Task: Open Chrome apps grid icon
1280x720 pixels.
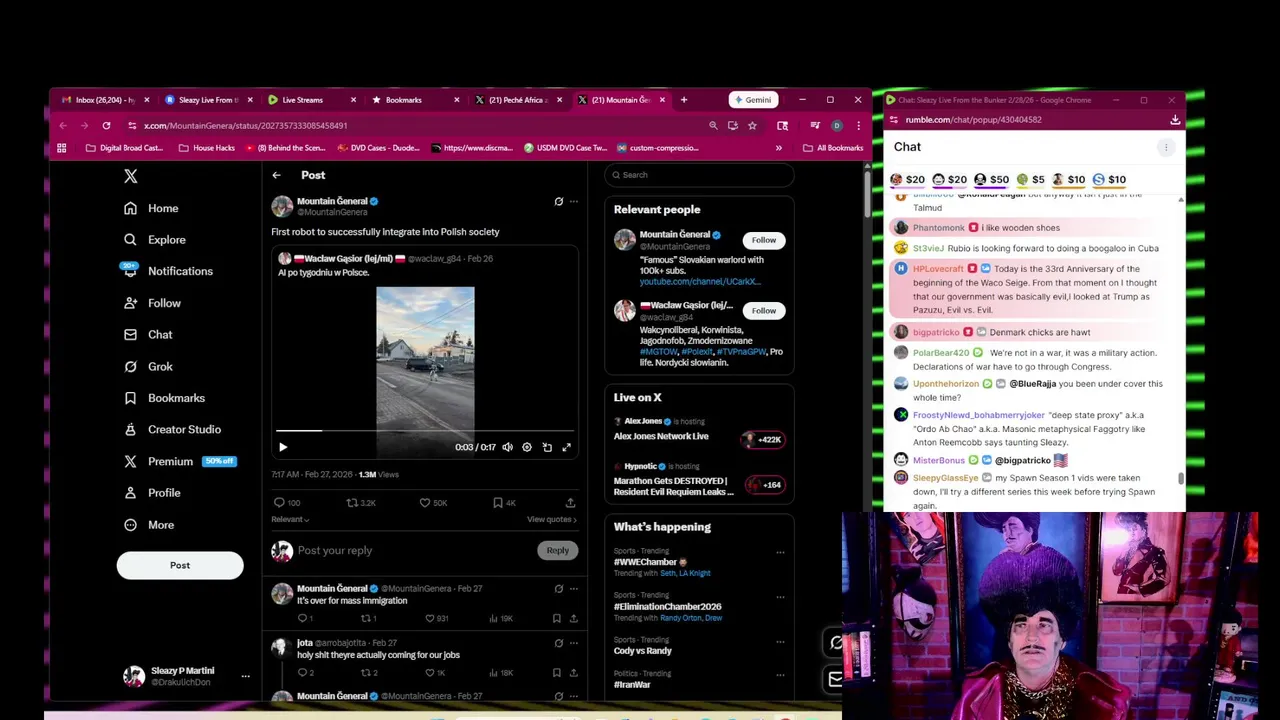Action: tap(62, 148)
